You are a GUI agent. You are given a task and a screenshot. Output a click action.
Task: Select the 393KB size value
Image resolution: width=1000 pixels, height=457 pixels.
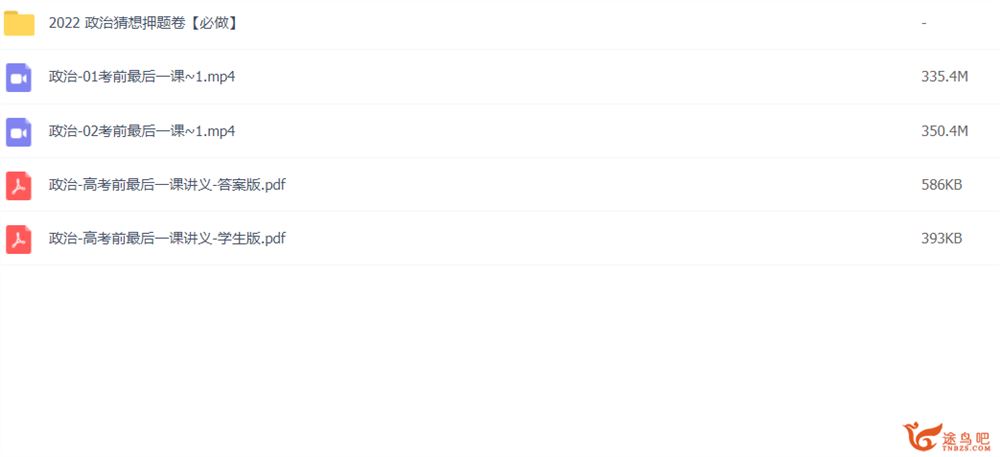tap(941, 239)
